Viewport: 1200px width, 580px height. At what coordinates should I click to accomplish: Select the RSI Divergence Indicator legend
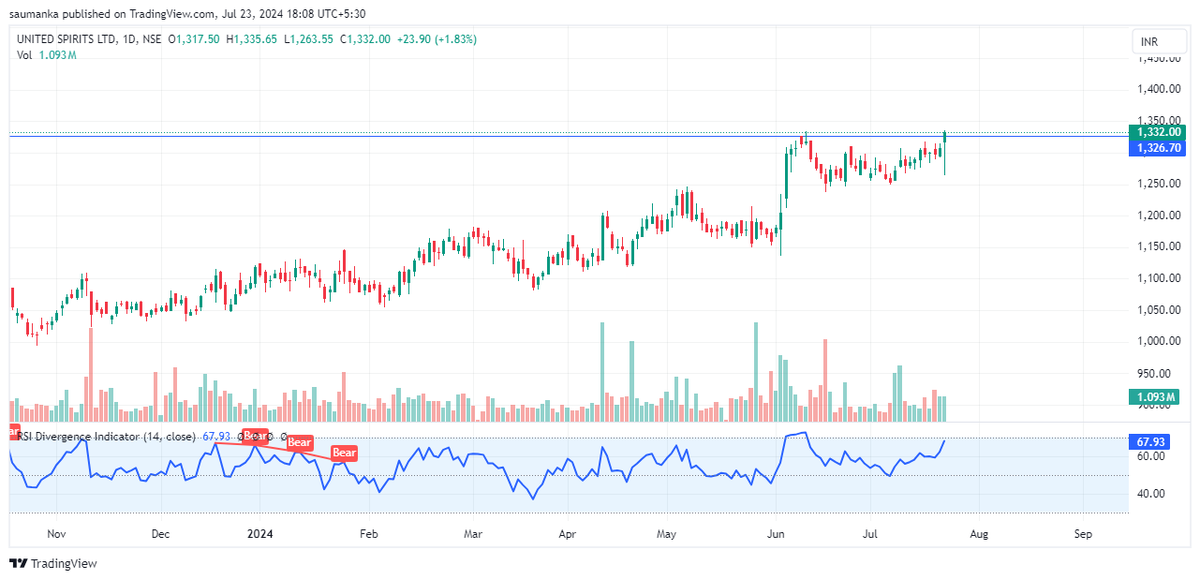point(107,437)
